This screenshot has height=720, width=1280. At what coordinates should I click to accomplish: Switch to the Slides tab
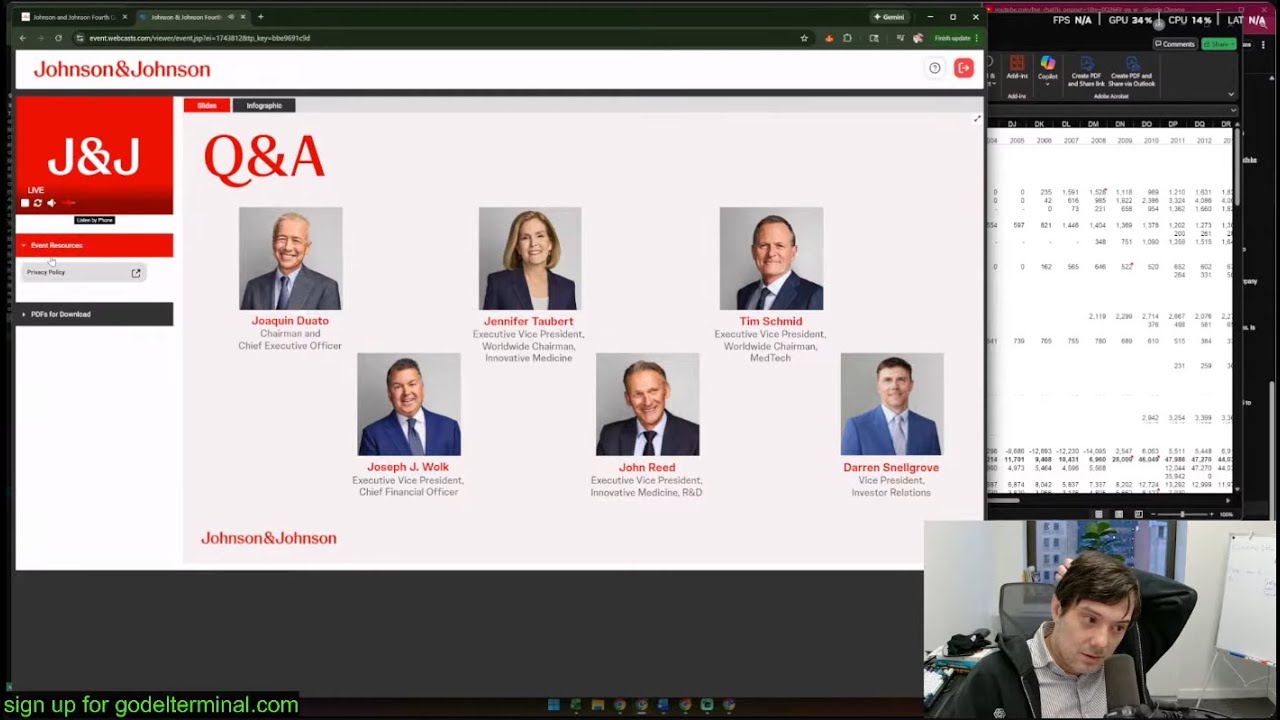[x=207, y=105]
